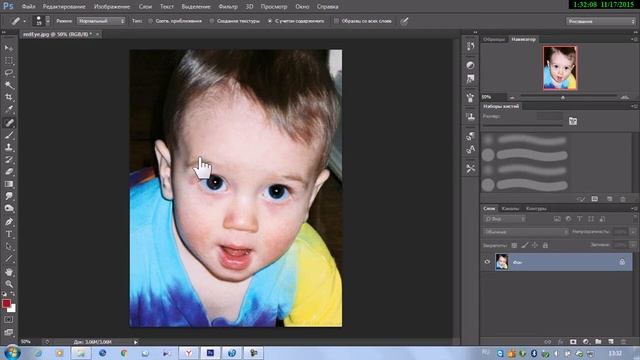Open the Clone Source panel icon
The image size is (640, 360).
(x=471, y=117)
